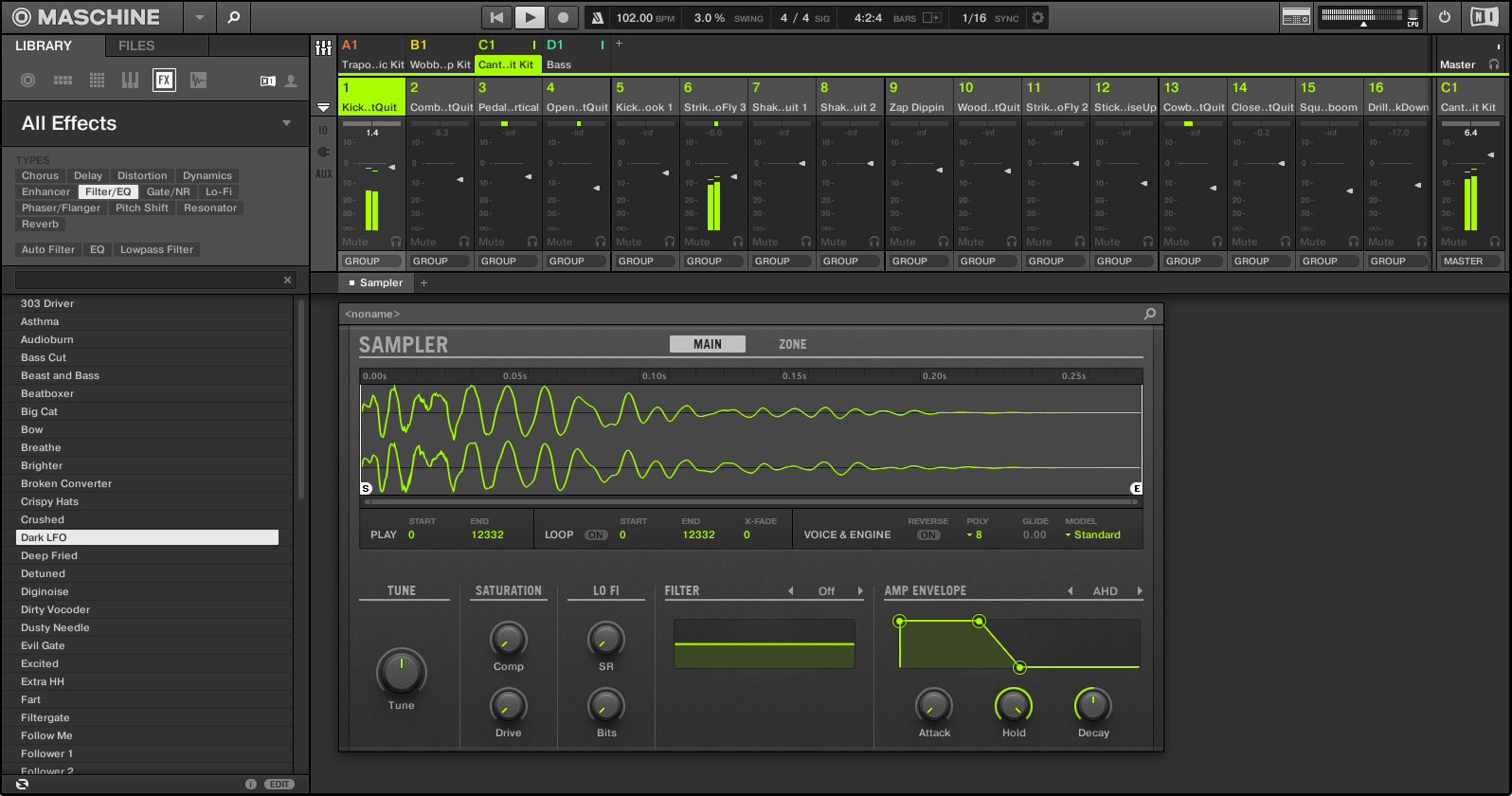This screenshot has height=796, width=1512.
Task: Click the Tune knob in Sampler
Action: [x=402, y=672]
